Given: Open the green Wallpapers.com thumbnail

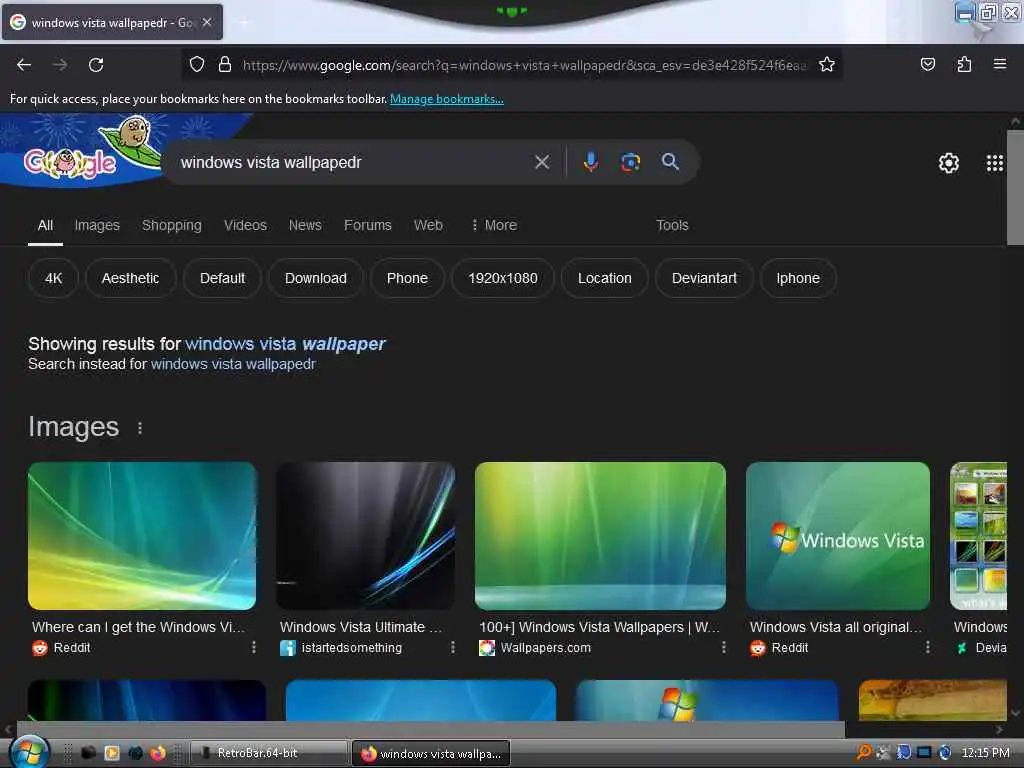Looking at the screenshot, I should click(600, 536).
